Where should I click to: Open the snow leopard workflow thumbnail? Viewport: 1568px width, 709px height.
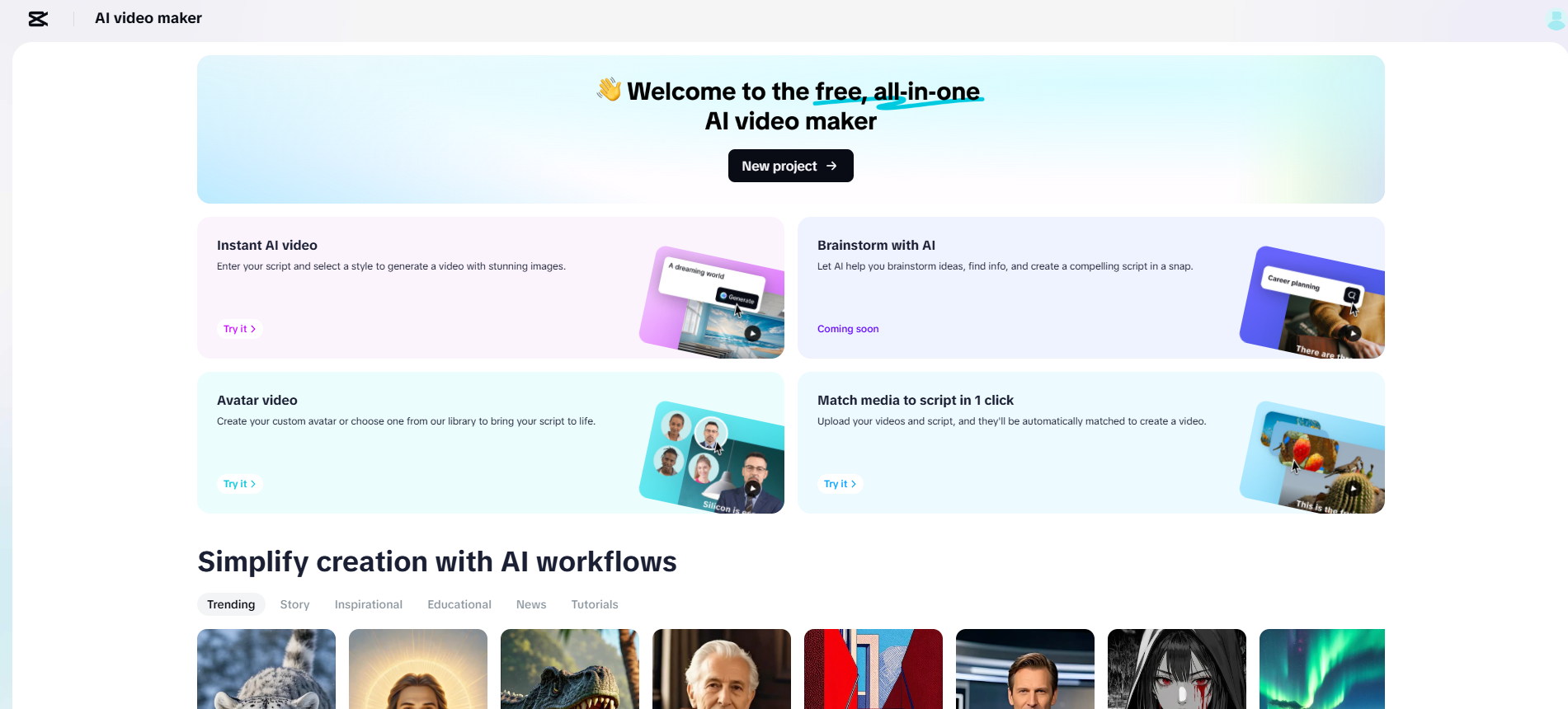coord(266,669)
